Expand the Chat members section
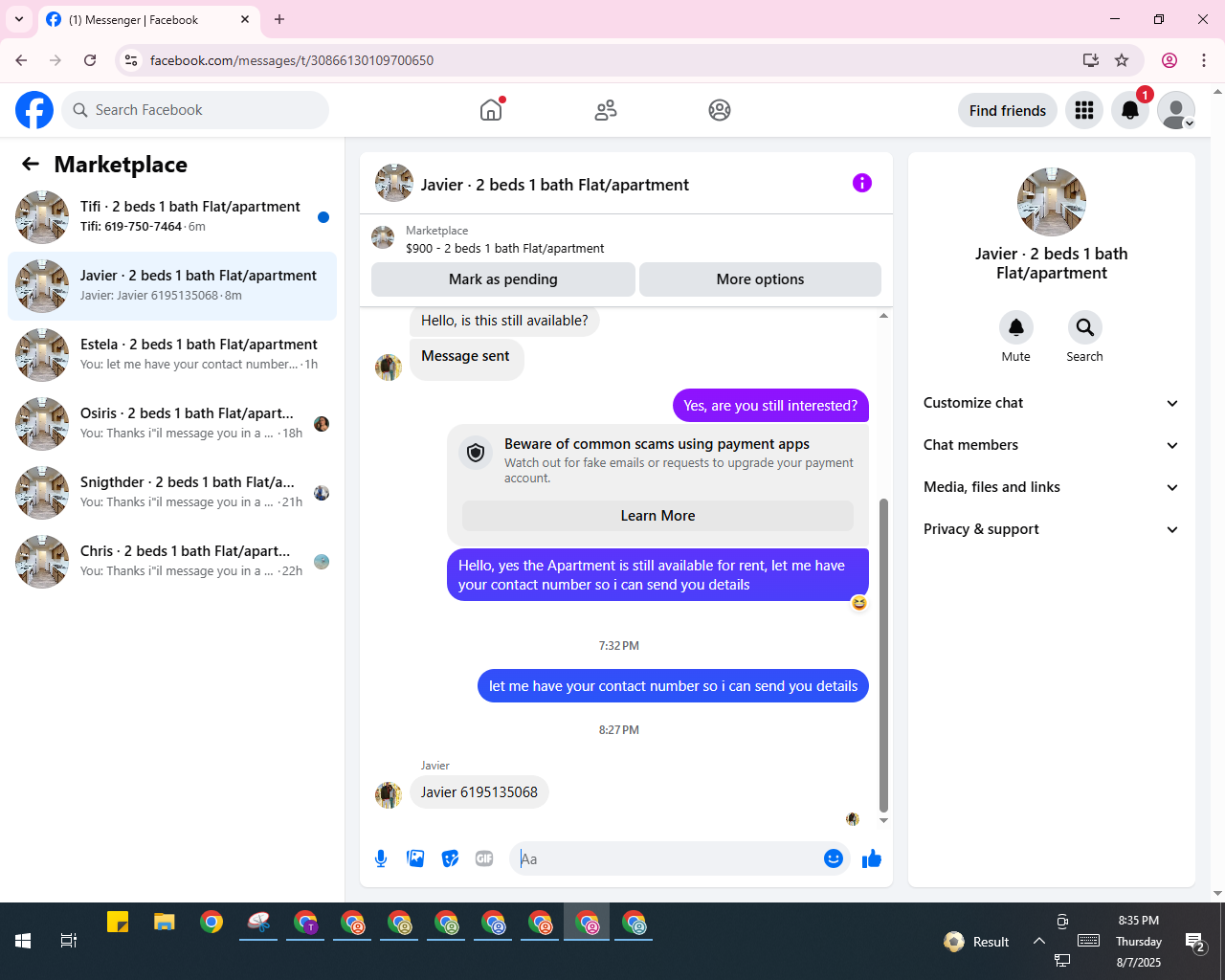 click(1052, 445)
